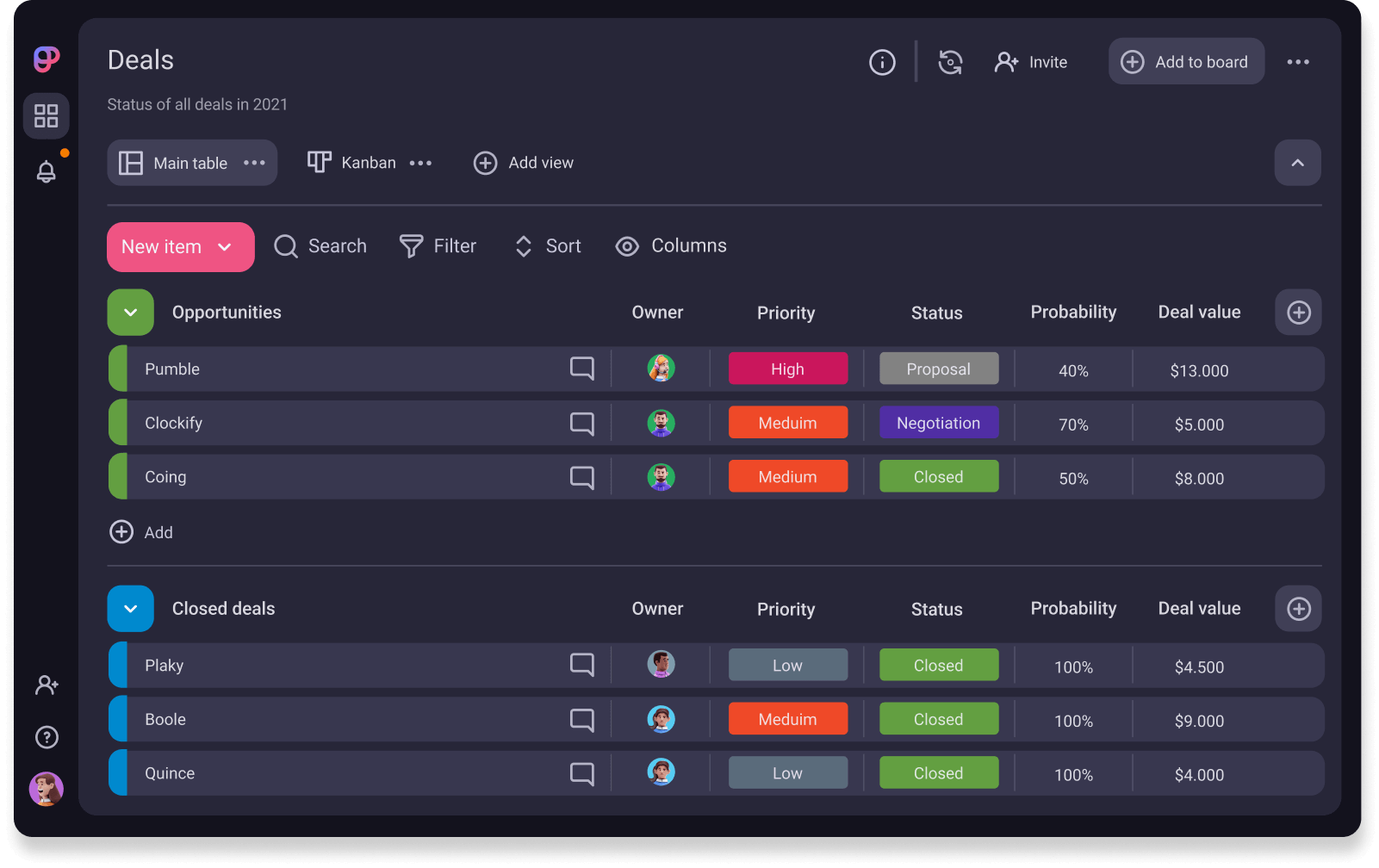The width and height of the screenshot is (1379, 868).
Task: Apply a Sort to the table
Action: coord(547,246)
